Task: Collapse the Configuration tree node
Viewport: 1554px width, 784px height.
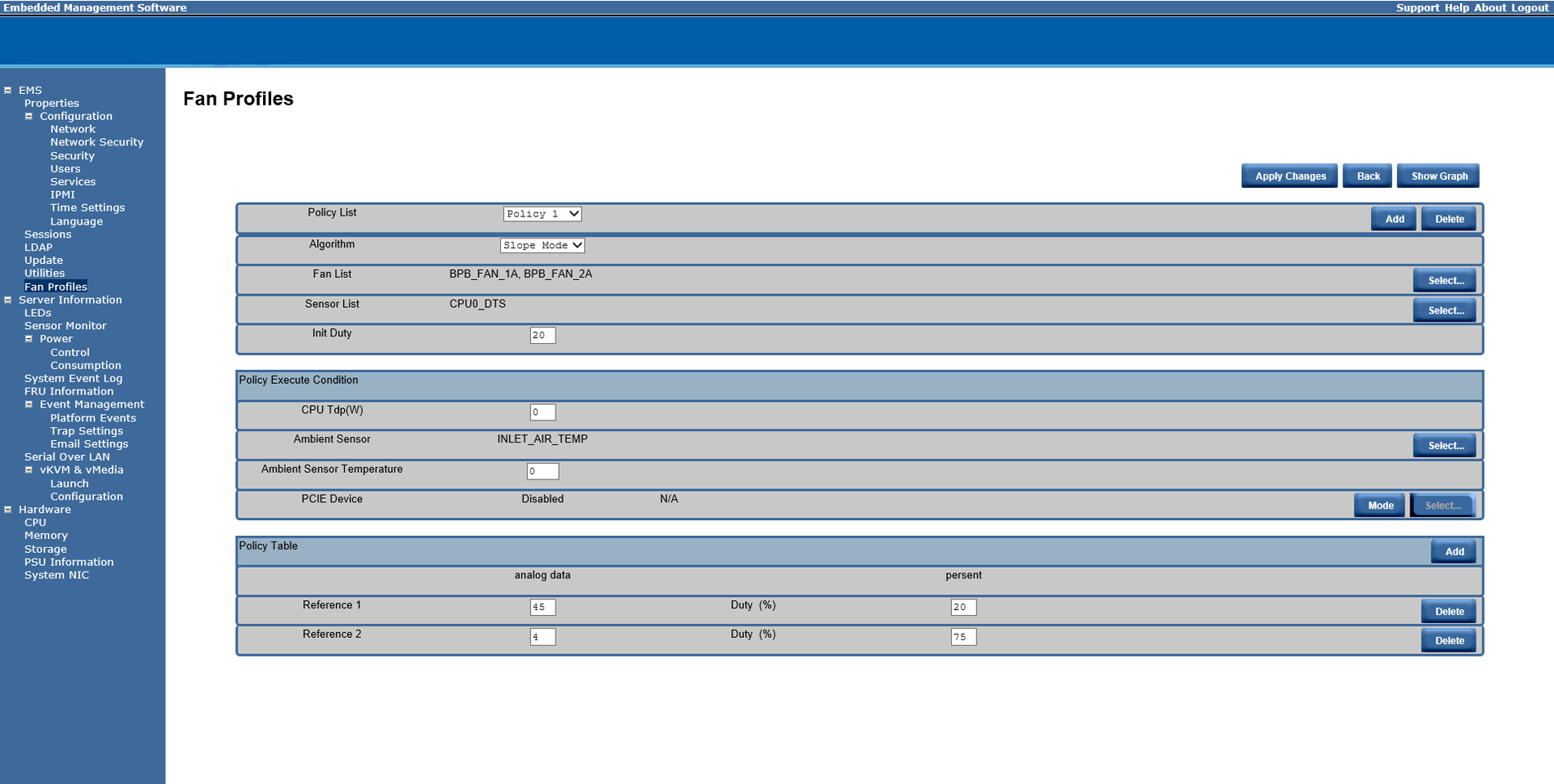Action: pyautogui.click(x=29, y=117)
